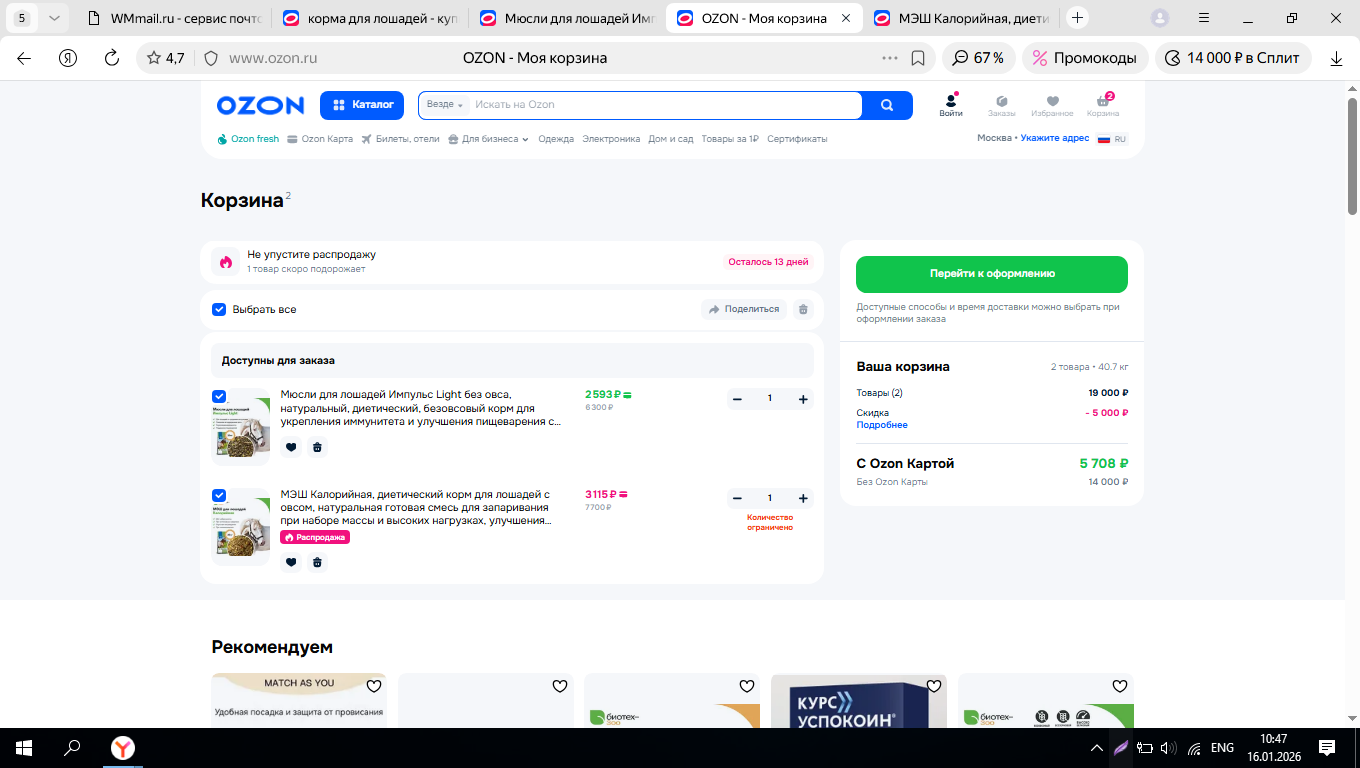Toggle checkbox for Мюсли Импульс Light item
This screenshot has width=1360, height=768.
pos(219,396)
